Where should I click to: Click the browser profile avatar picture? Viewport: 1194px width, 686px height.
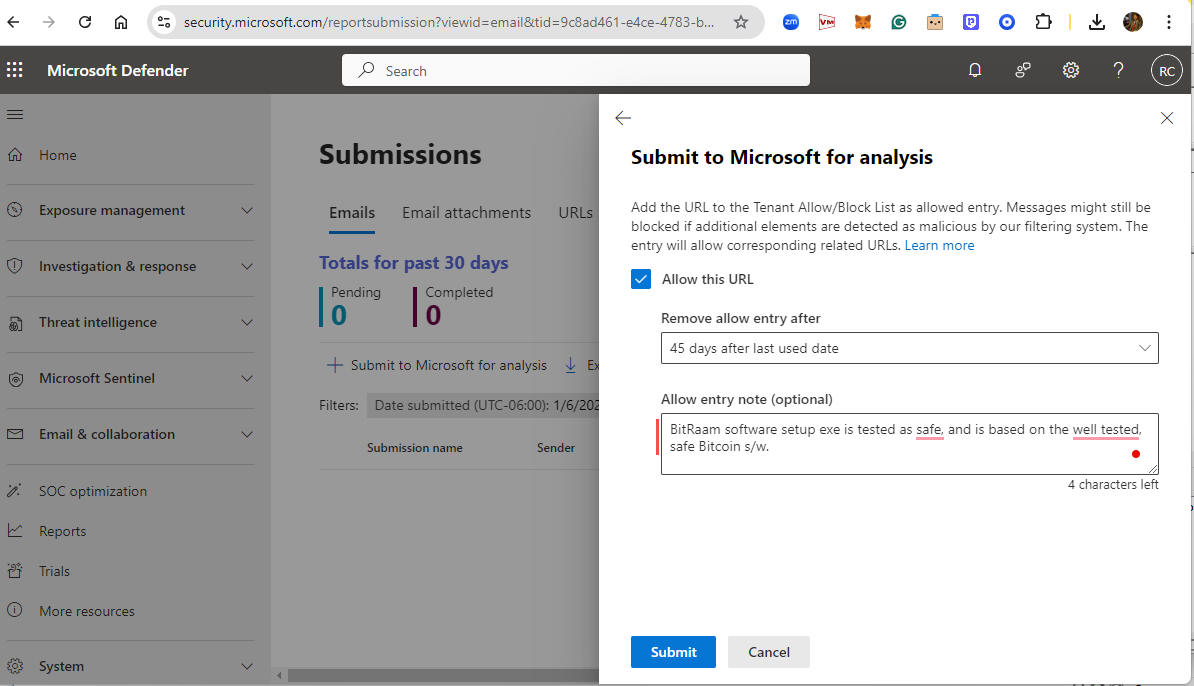point(1132,22)
